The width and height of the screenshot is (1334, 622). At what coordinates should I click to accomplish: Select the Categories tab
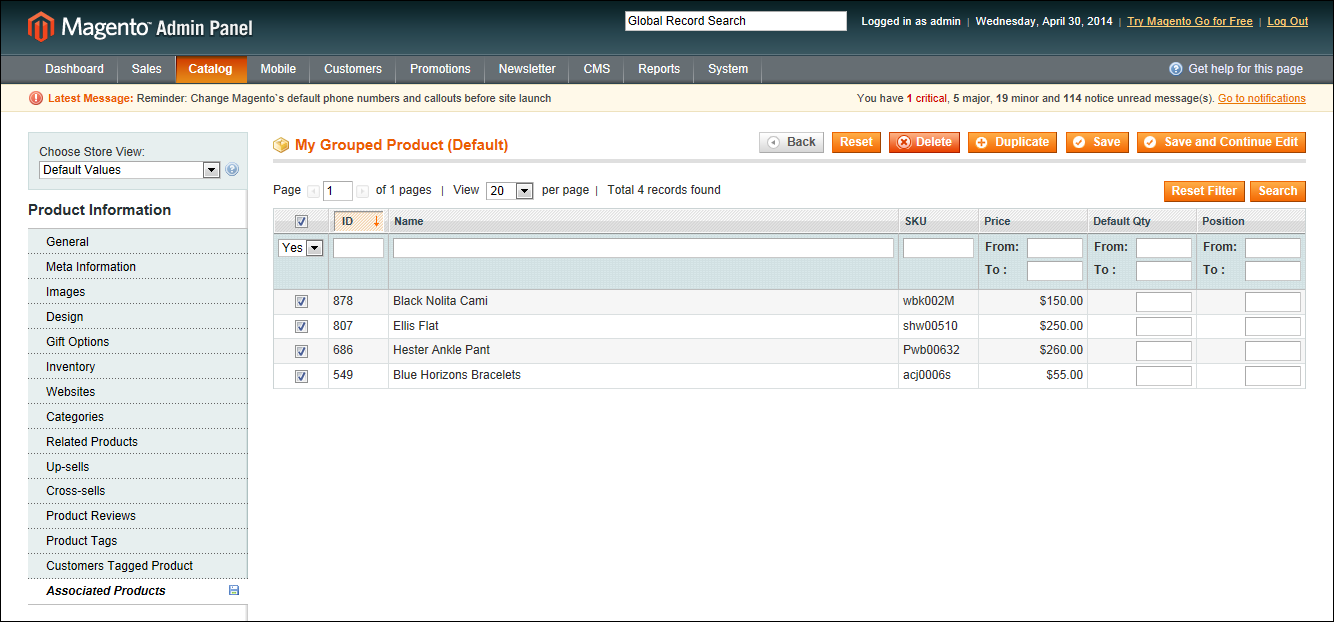click(138, 417)
